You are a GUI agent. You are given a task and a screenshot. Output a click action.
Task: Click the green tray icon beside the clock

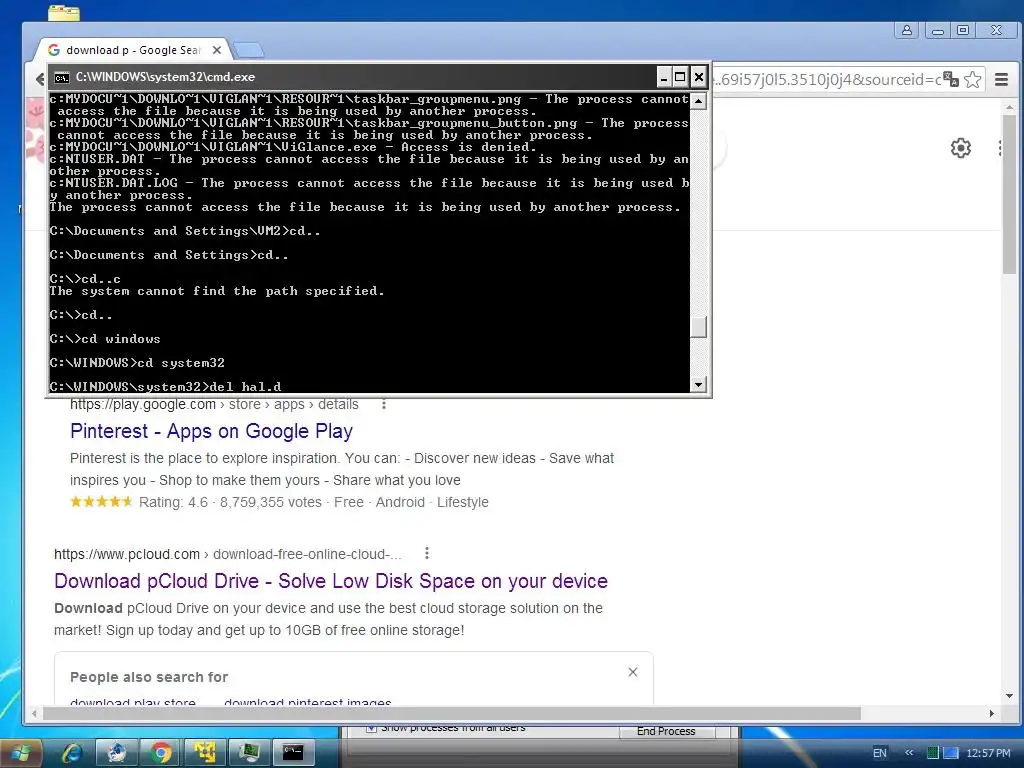tap(933, 753)
